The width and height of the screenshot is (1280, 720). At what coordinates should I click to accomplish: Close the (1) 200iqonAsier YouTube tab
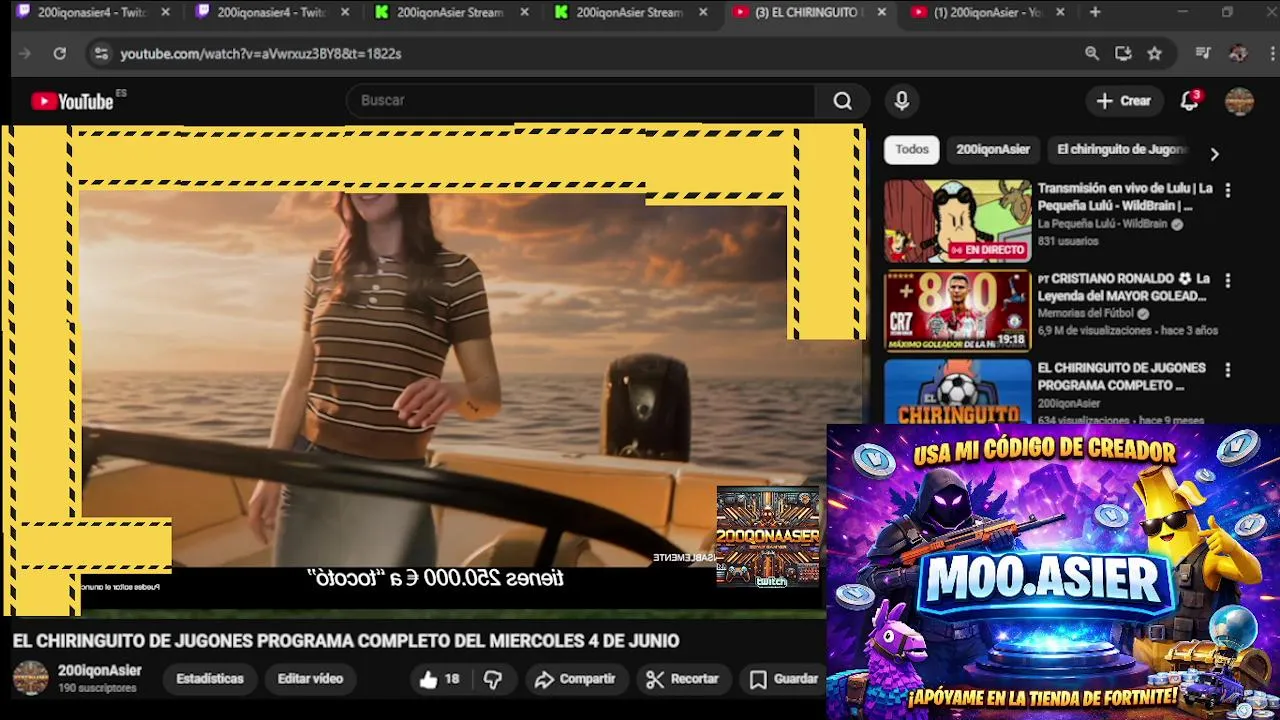1060,12
